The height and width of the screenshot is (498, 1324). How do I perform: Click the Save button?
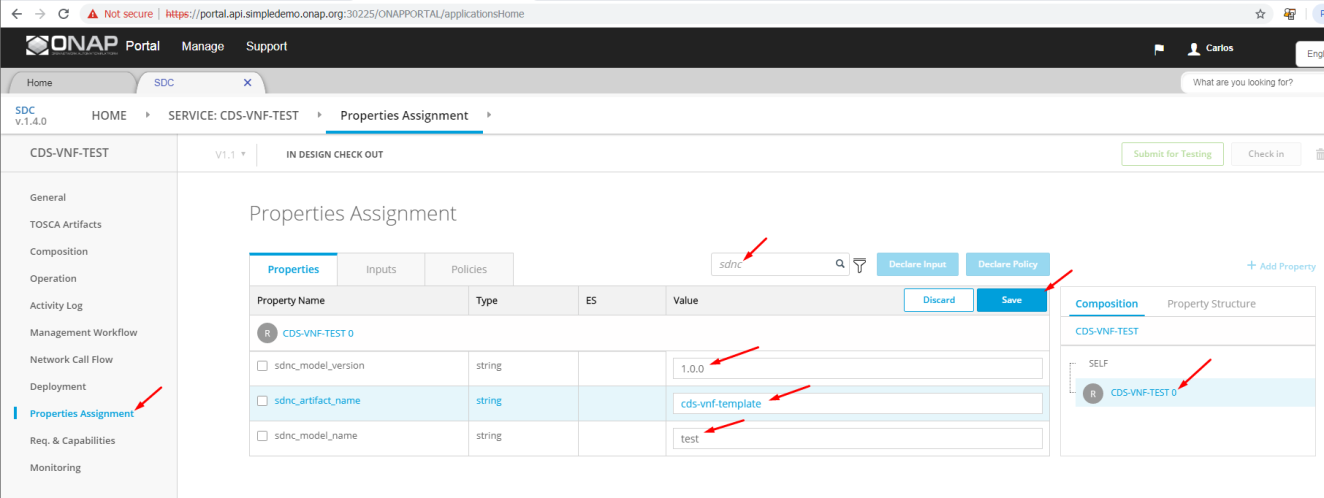click(x=1012, y=300)
